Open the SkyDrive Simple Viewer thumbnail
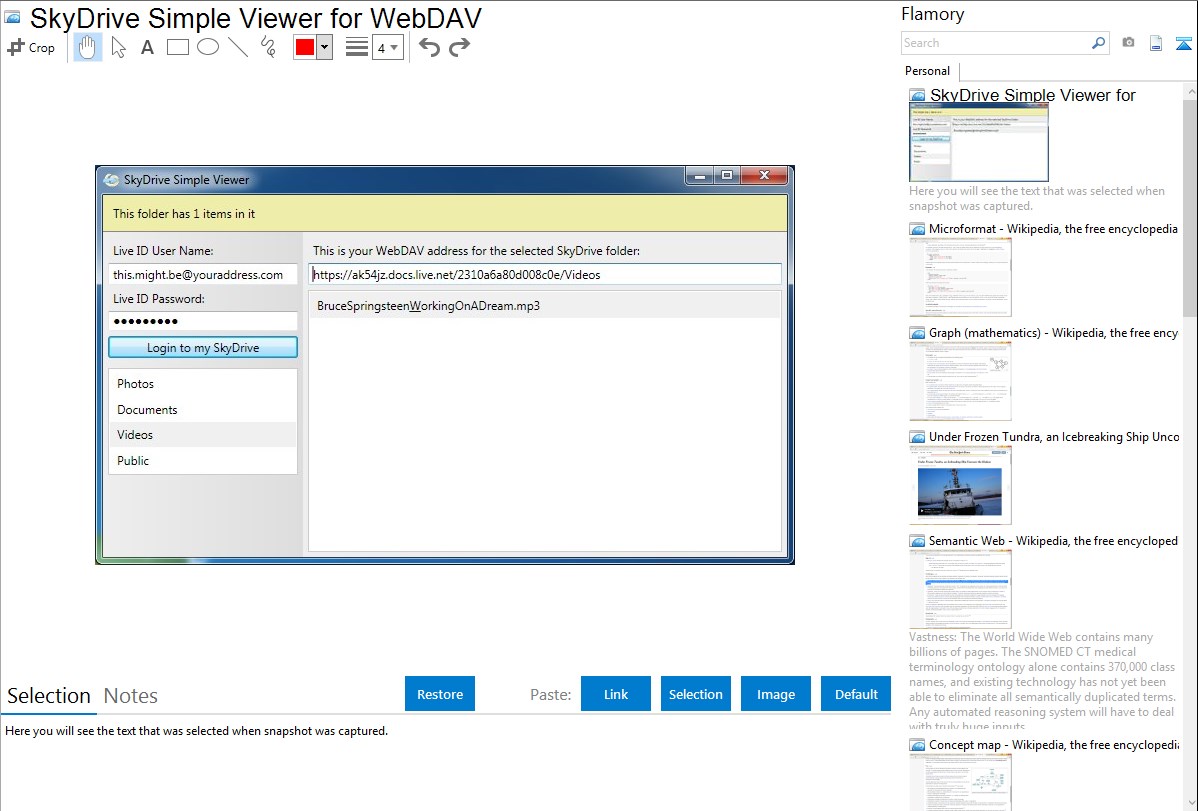The width and height of the screenshot is (1198, 811). coord(979,143)
